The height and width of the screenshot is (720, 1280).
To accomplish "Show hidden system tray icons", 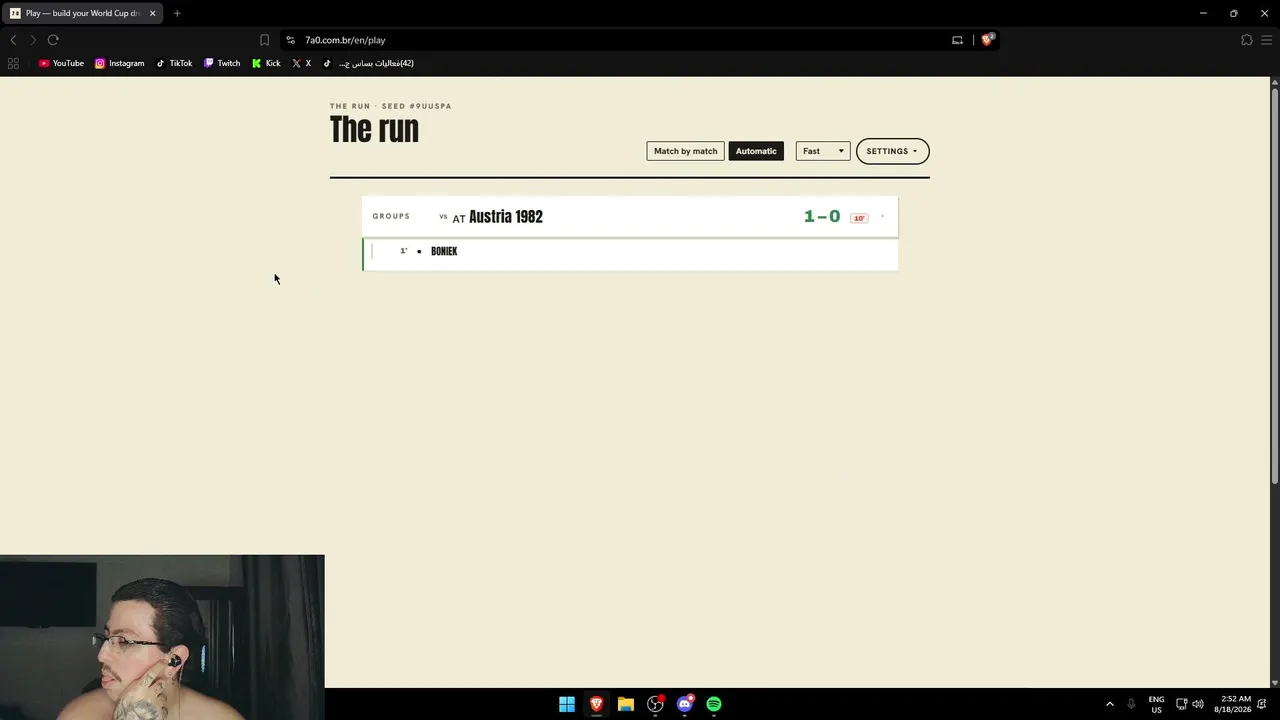I will pyautogui.click(x=1109, y=704).
